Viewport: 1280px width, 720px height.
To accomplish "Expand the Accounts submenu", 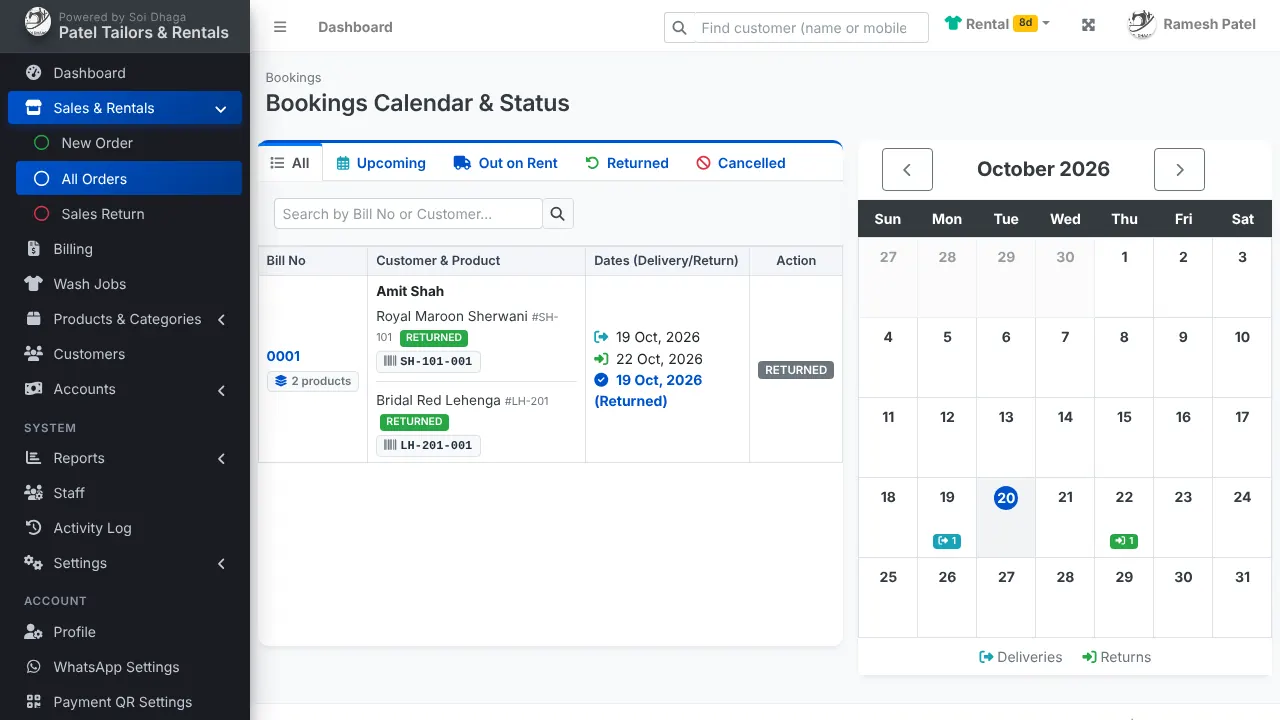I will (125, 389).
